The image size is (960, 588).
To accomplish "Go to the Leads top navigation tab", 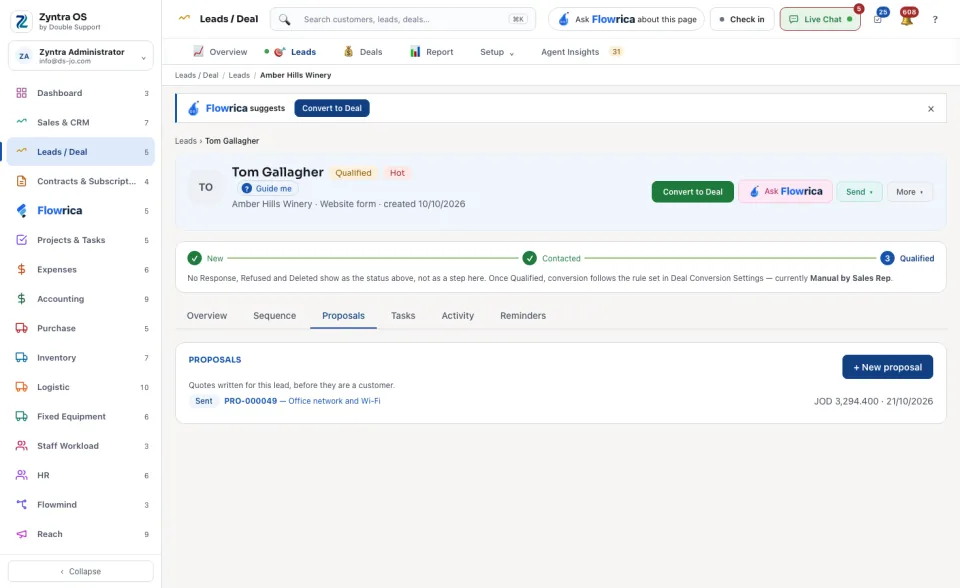I will click(294, 52).
